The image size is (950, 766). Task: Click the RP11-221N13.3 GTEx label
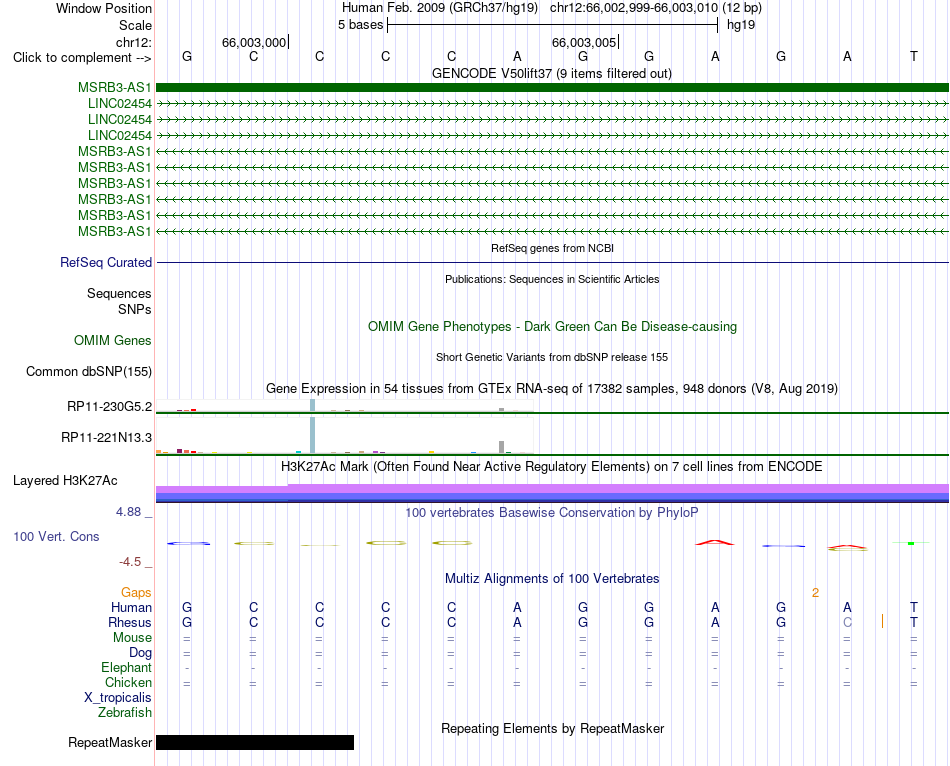pyautogui.click(x=106, y=438)
